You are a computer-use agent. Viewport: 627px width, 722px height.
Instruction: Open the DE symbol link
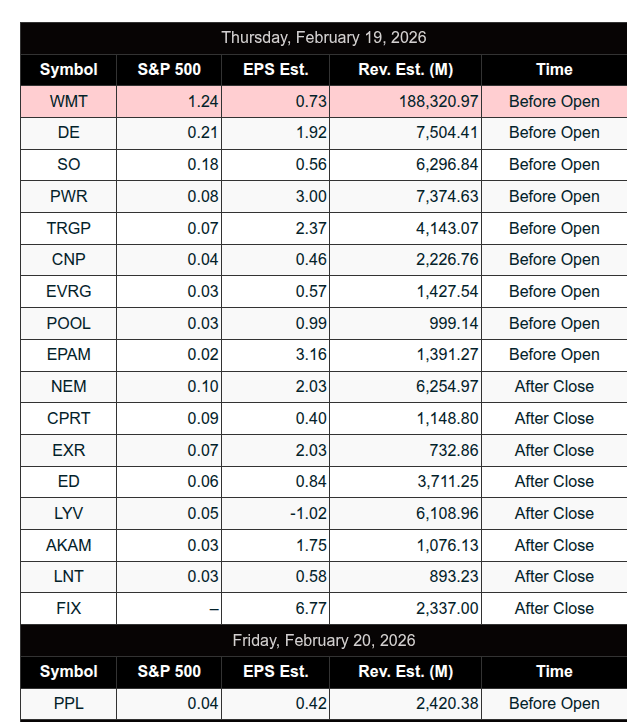(68, 133)
